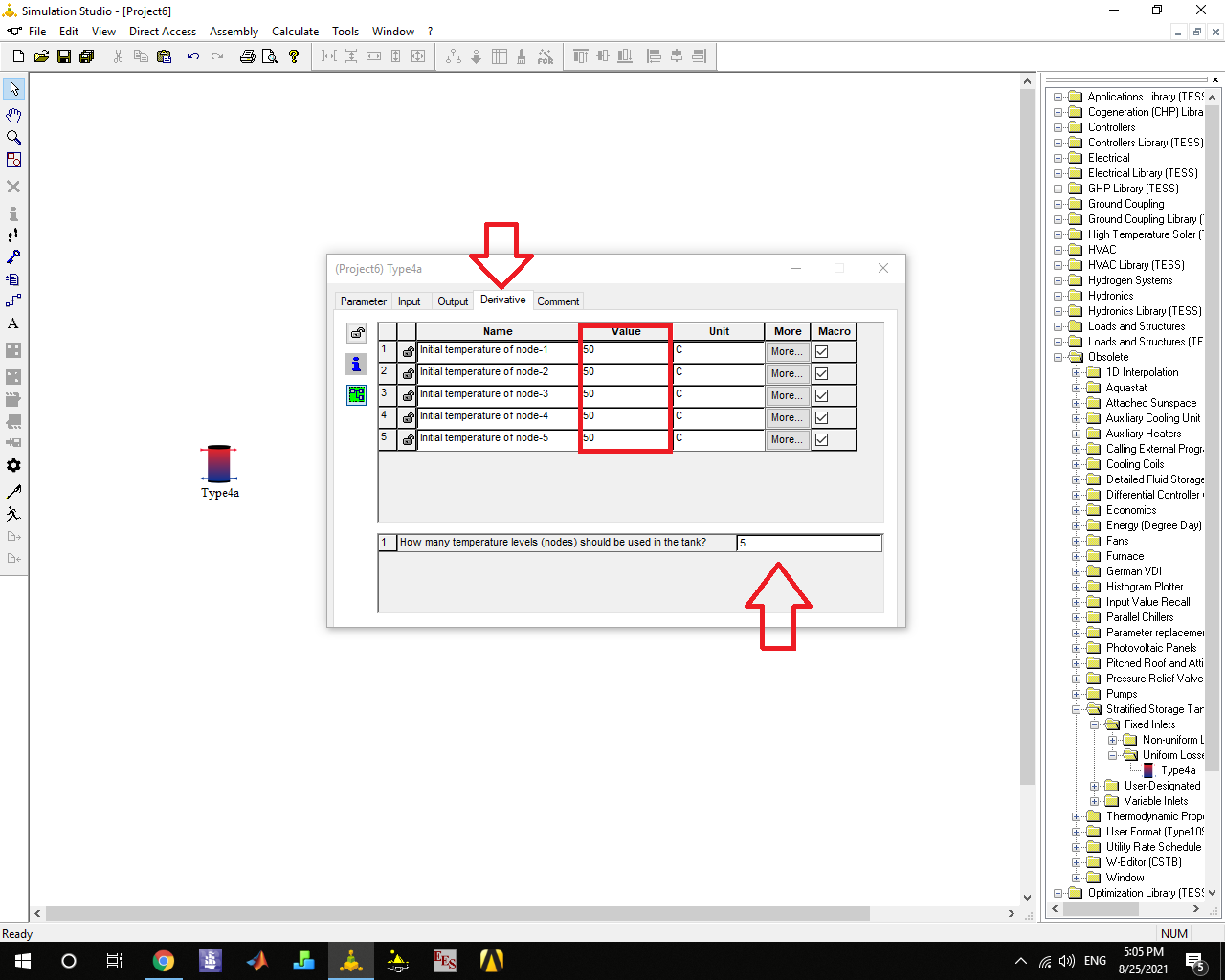Click the link tool icon in left sidebar
Image resolution: width=1225 pixels, height=980 pixels.
pos(13,301)
